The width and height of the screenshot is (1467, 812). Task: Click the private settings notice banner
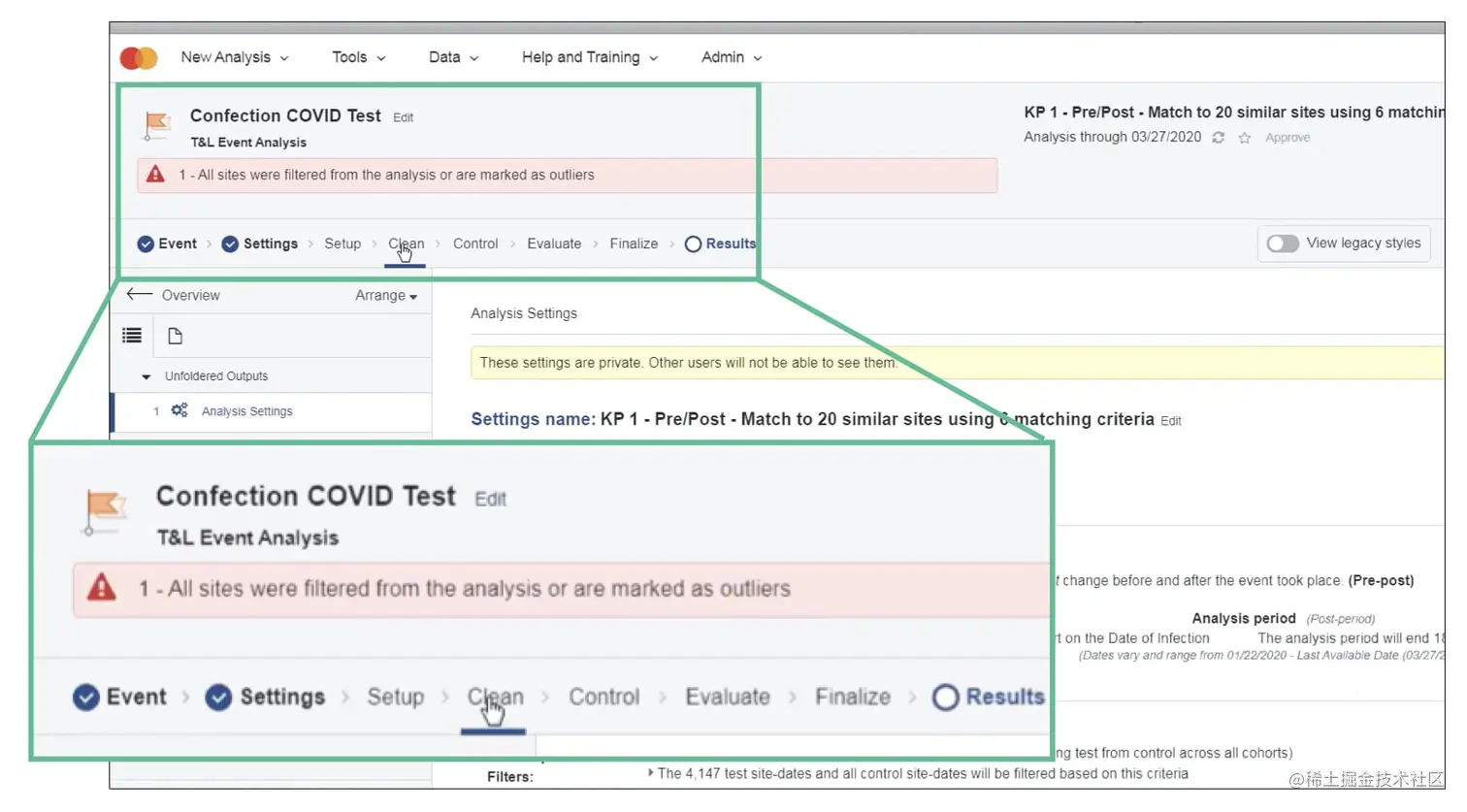[x=957, y=363]
